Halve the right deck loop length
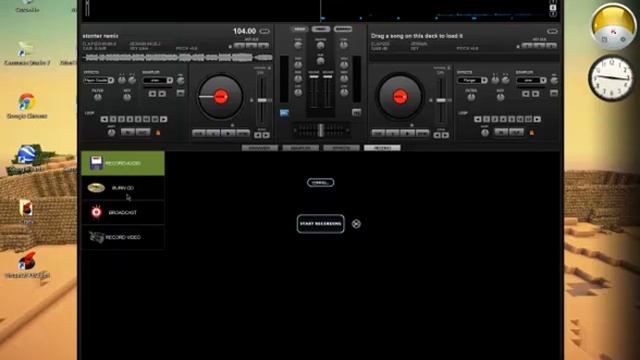The height and width of the screenshot is (360, 640). point(478,119)
